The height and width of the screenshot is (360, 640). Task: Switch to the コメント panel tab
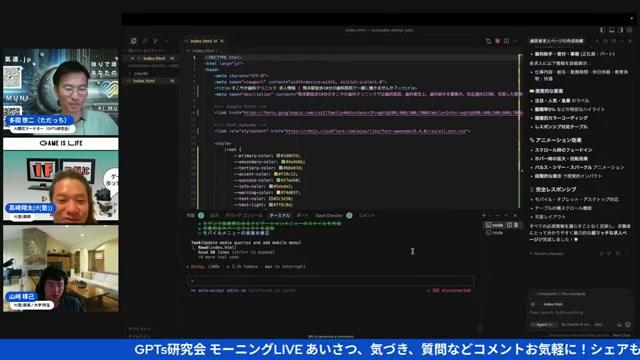pyautogui.click(x=367, y=216)
